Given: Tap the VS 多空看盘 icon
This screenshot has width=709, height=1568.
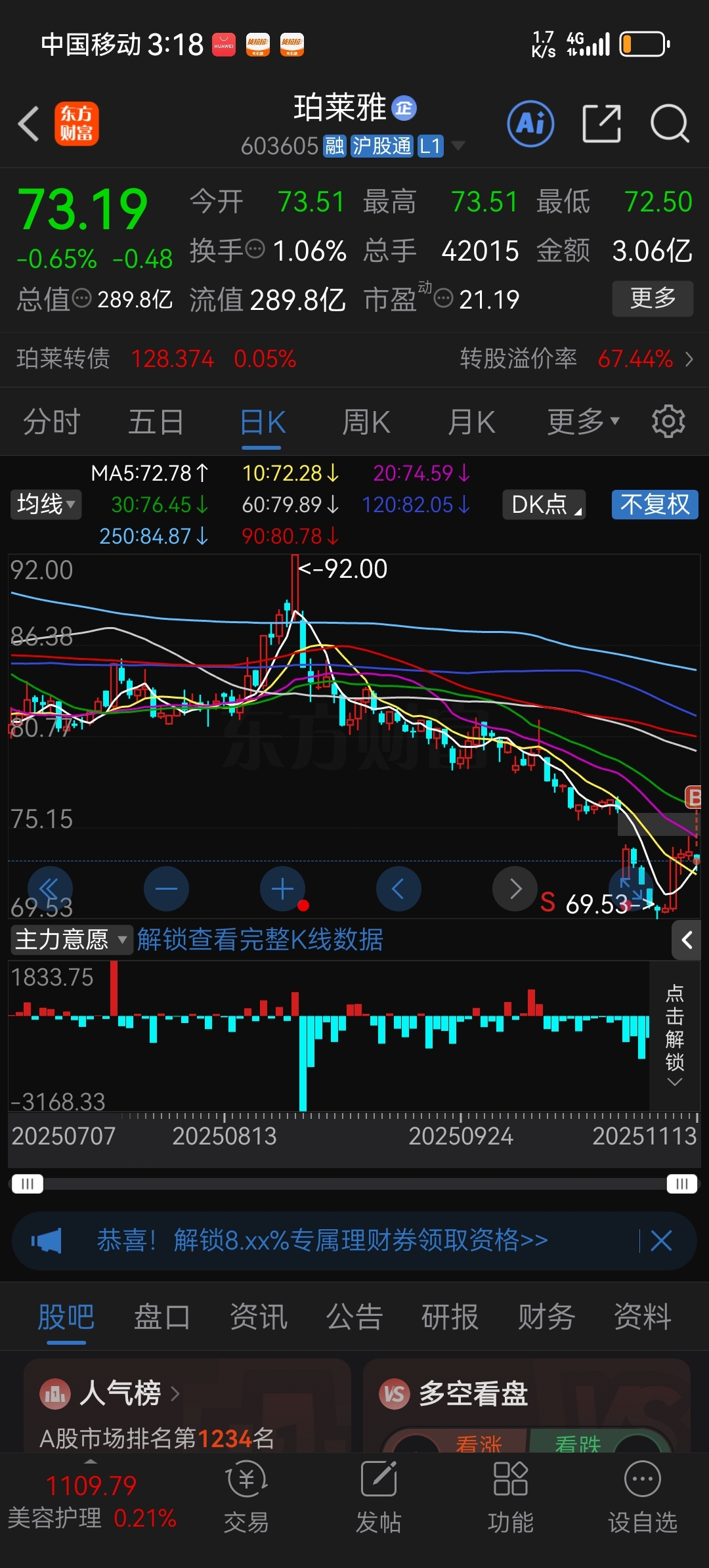Looking at the screenshot, I should click(394, 1393).
